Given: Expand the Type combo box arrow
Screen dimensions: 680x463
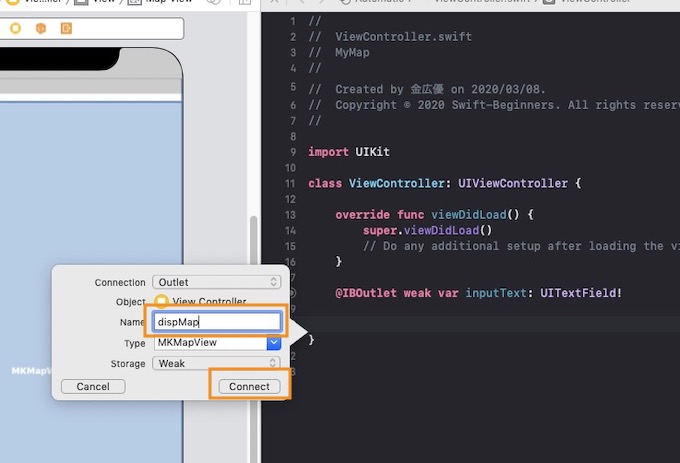Looking at the screenshot, I should click(x=274, y=343).
